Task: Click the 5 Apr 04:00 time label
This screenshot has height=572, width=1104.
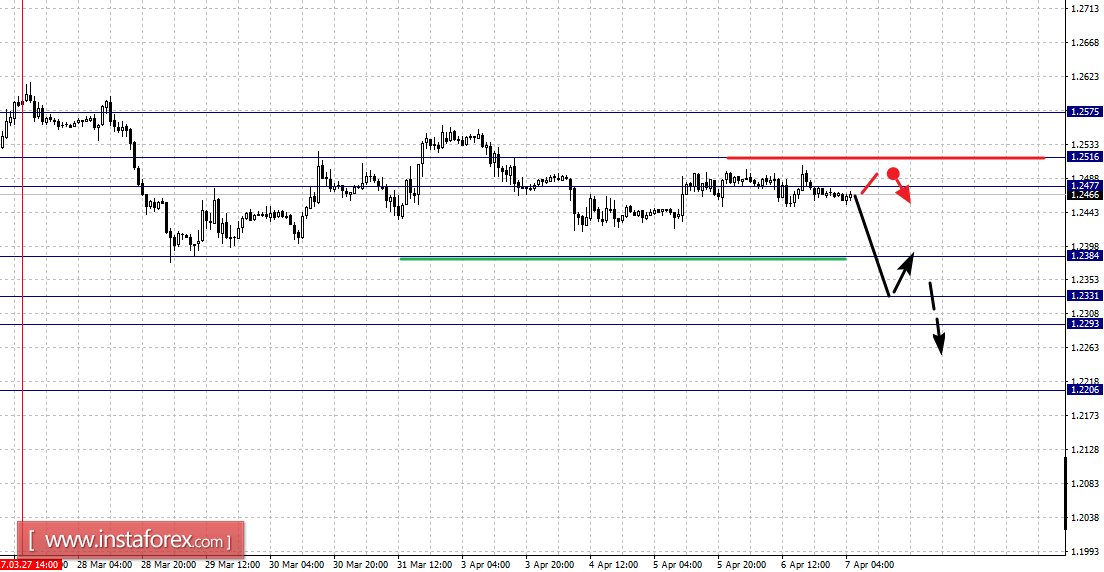Action: click(678, 565)
